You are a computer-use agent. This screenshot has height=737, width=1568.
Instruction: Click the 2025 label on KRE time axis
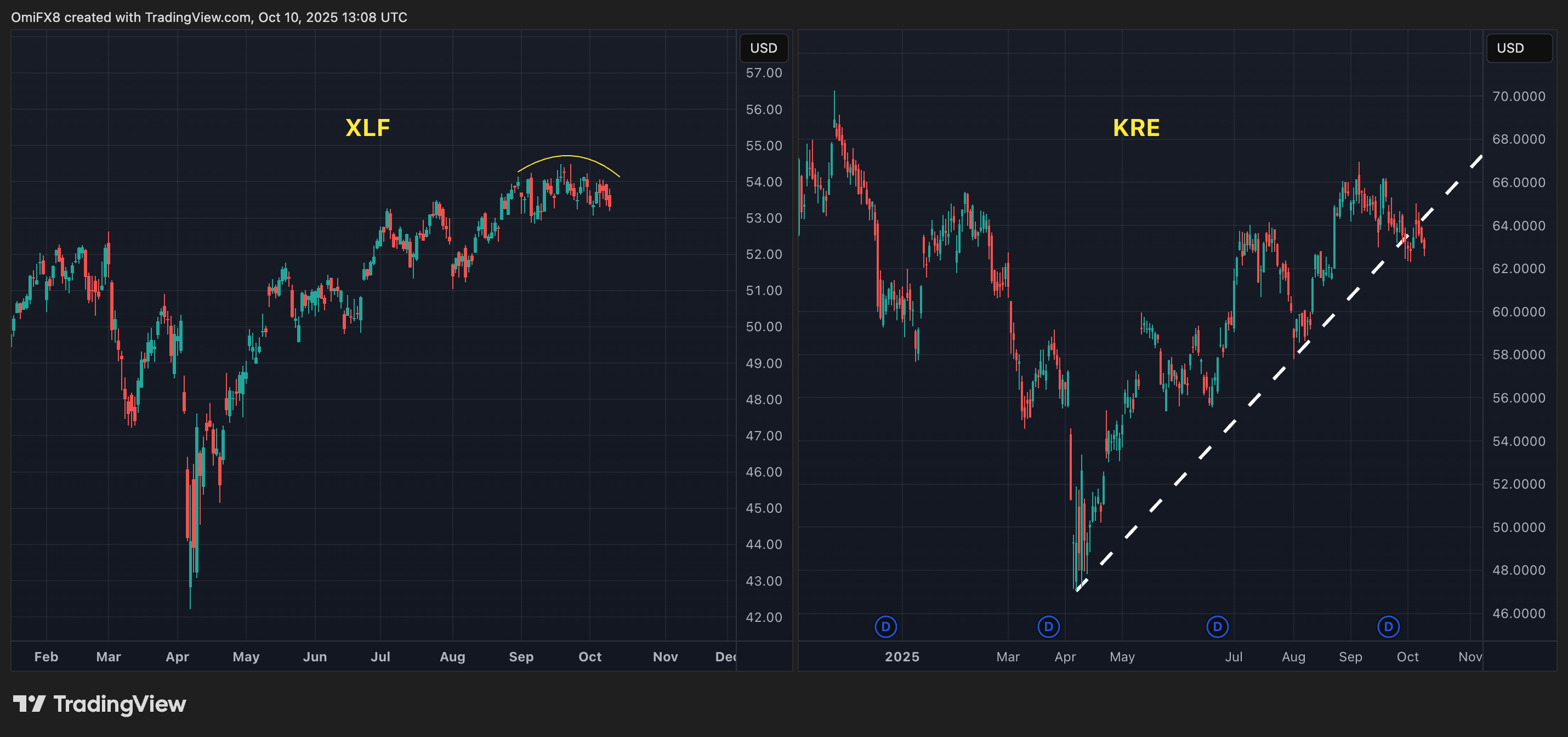click(x=901, y=657)
